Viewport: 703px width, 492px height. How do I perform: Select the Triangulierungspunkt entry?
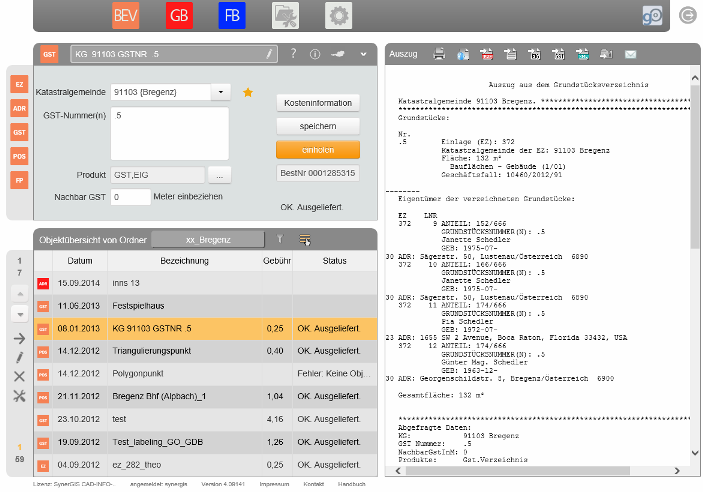(x=153, y=351)
